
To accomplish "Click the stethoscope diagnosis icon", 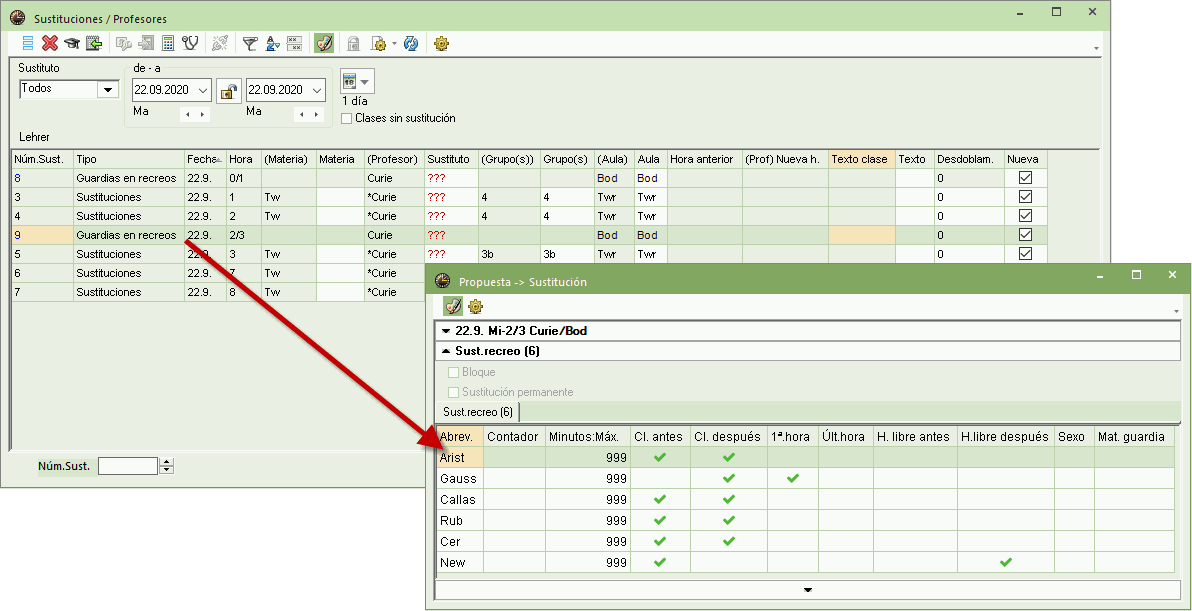I will 190,43.
